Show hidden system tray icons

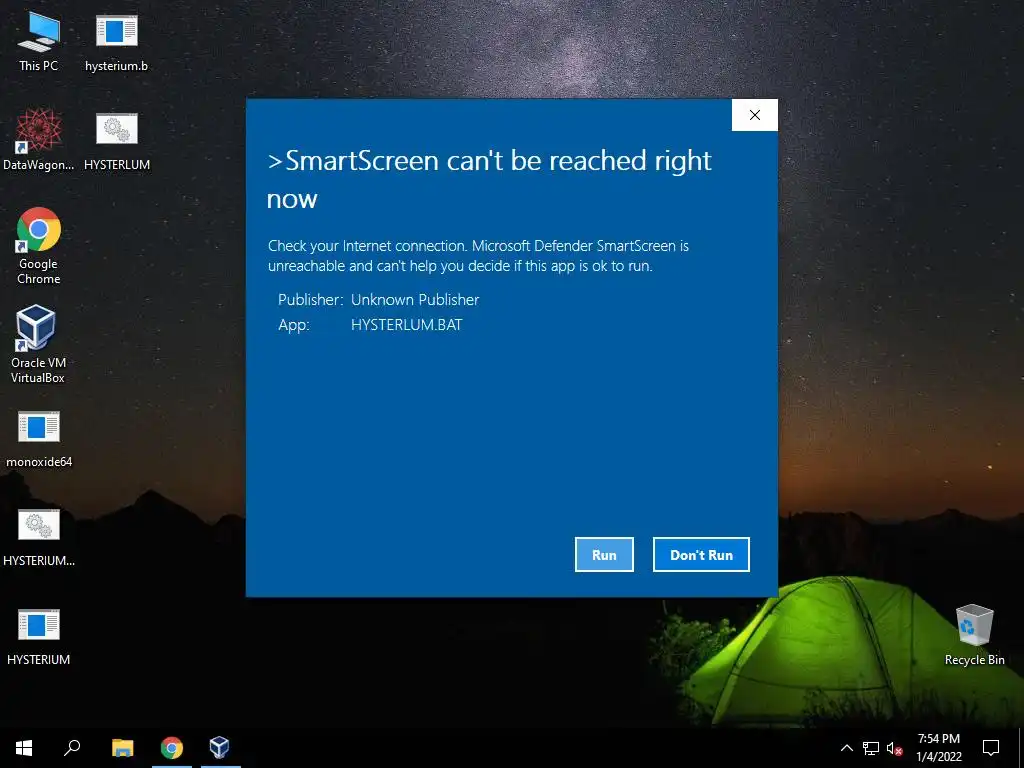tap(846, 748)
